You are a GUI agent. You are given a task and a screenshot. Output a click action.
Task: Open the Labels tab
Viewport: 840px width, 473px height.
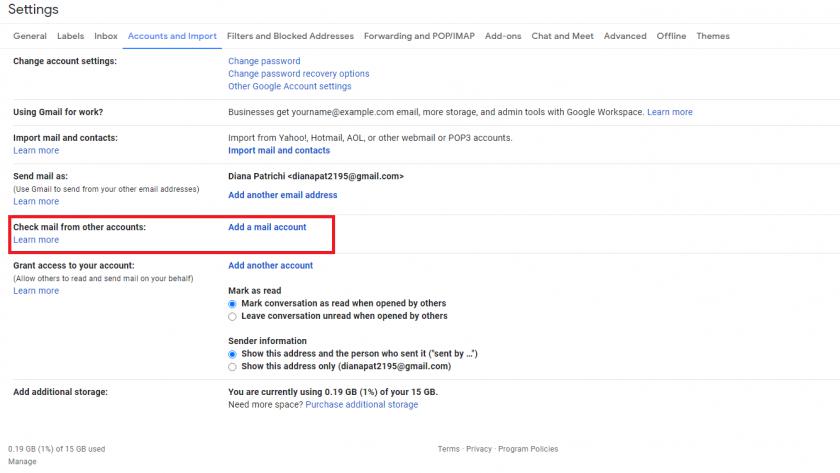pos(70,36)
